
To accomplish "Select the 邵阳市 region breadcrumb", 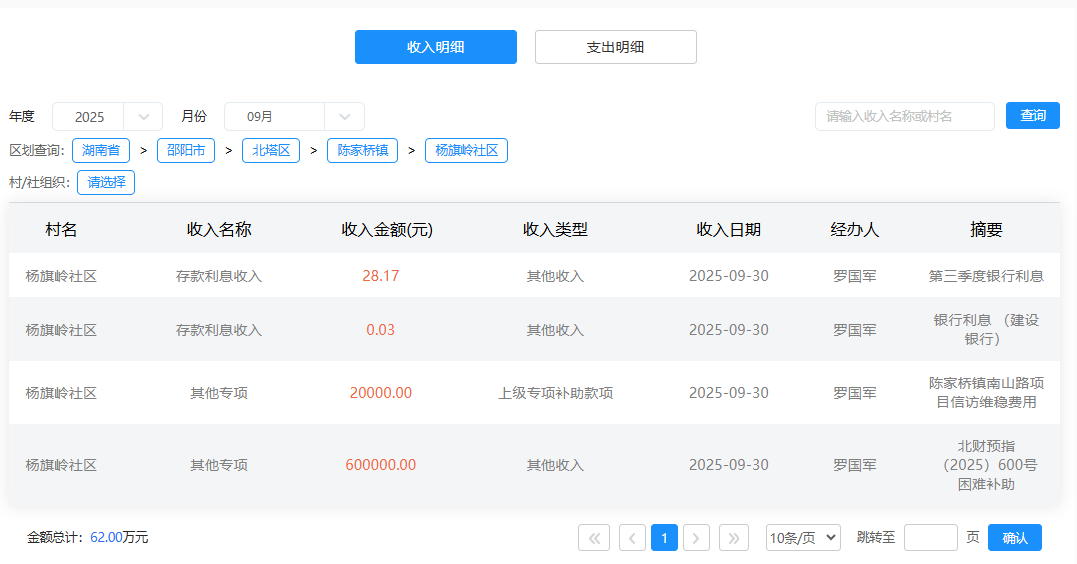I will pyautogui.click(x=186, y=151).
